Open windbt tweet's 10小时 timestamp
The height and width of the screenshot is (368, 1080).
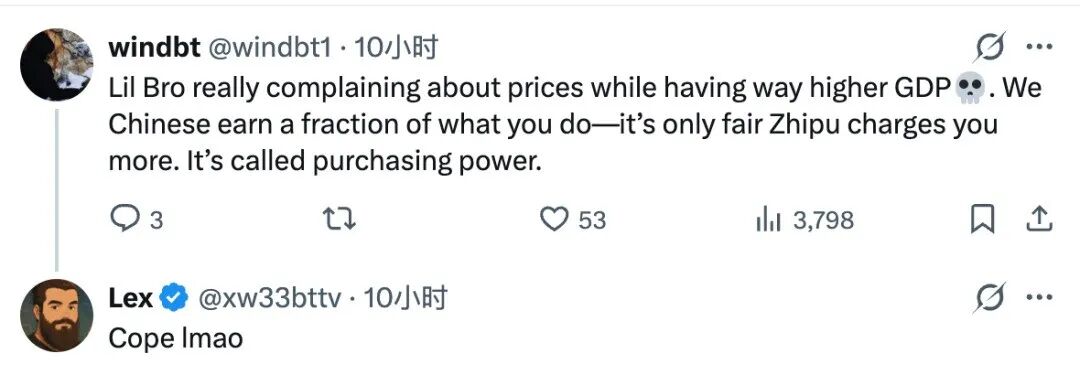point(397,48)
